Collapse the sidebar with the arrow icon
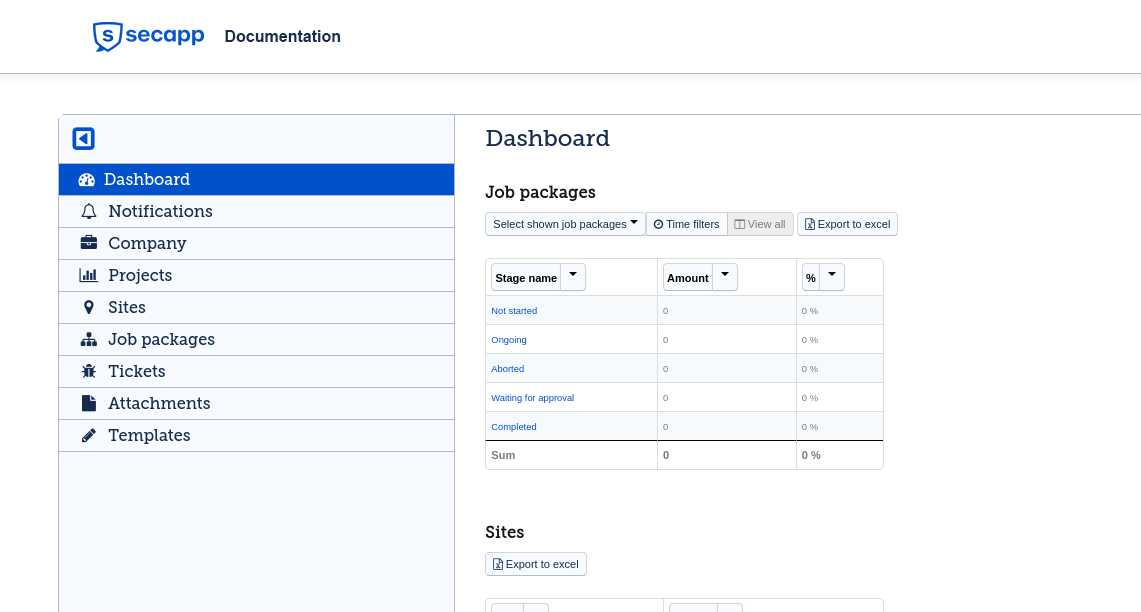Screen dimensions: 1141x612 (x=84, y=138)
